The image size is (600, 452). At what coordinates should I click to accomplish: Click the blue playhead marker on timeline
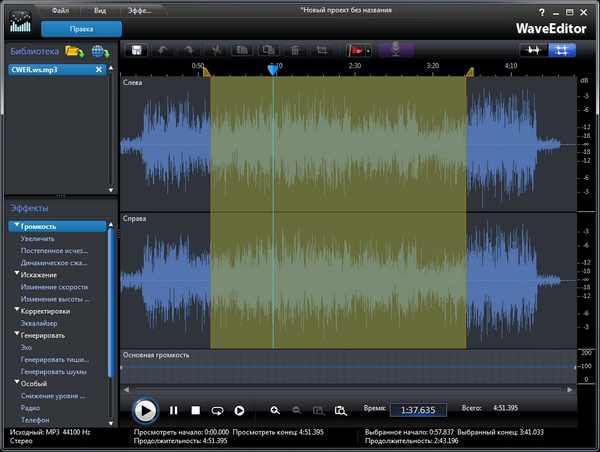point(272,69)
